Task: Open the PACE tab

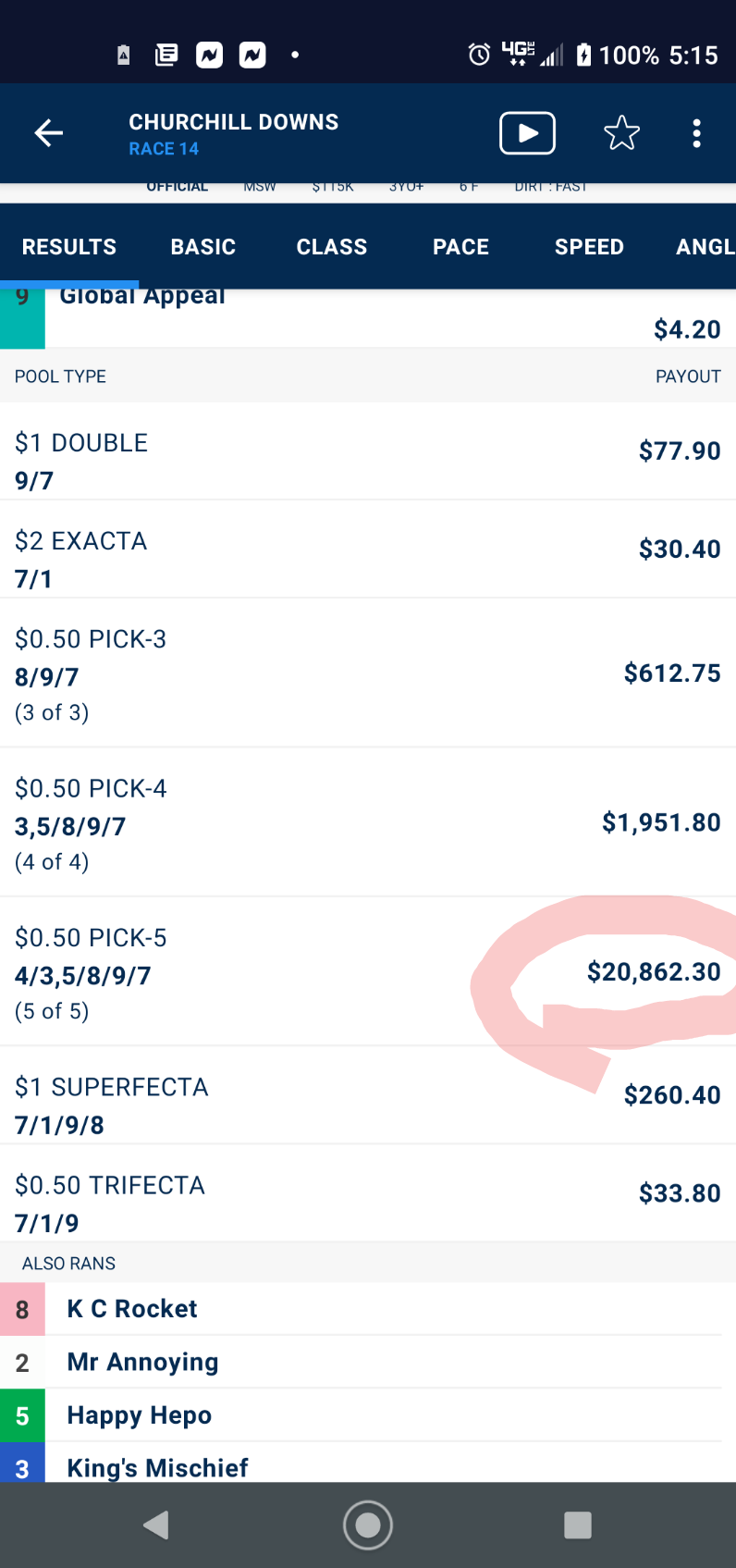Action: pyautogui.click(x=460, y=247)
